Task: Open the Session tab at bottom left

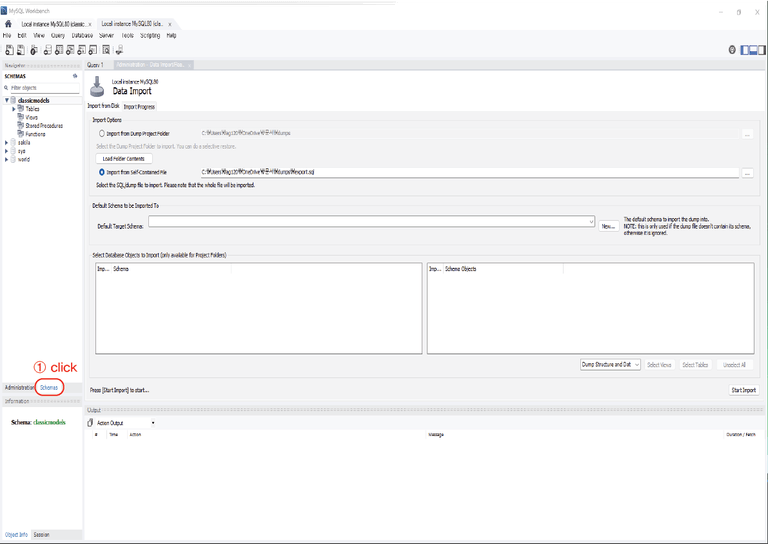Action: click(41, 535)
